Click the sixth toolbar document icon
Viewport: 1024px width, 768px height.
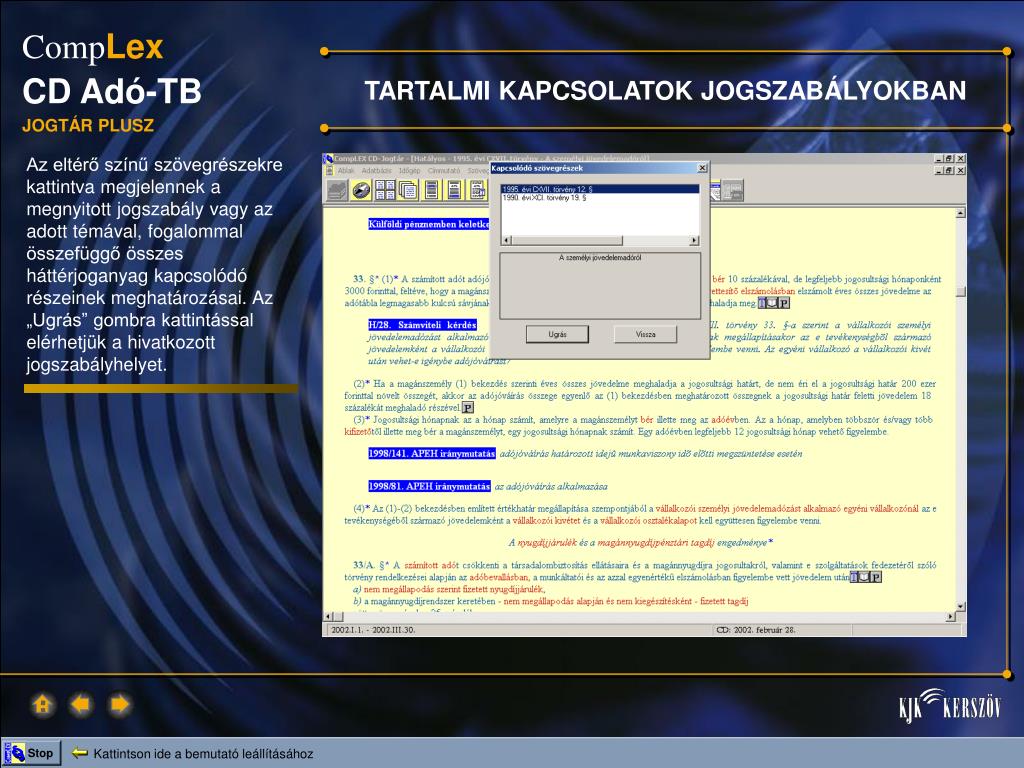tap(455, 190)
